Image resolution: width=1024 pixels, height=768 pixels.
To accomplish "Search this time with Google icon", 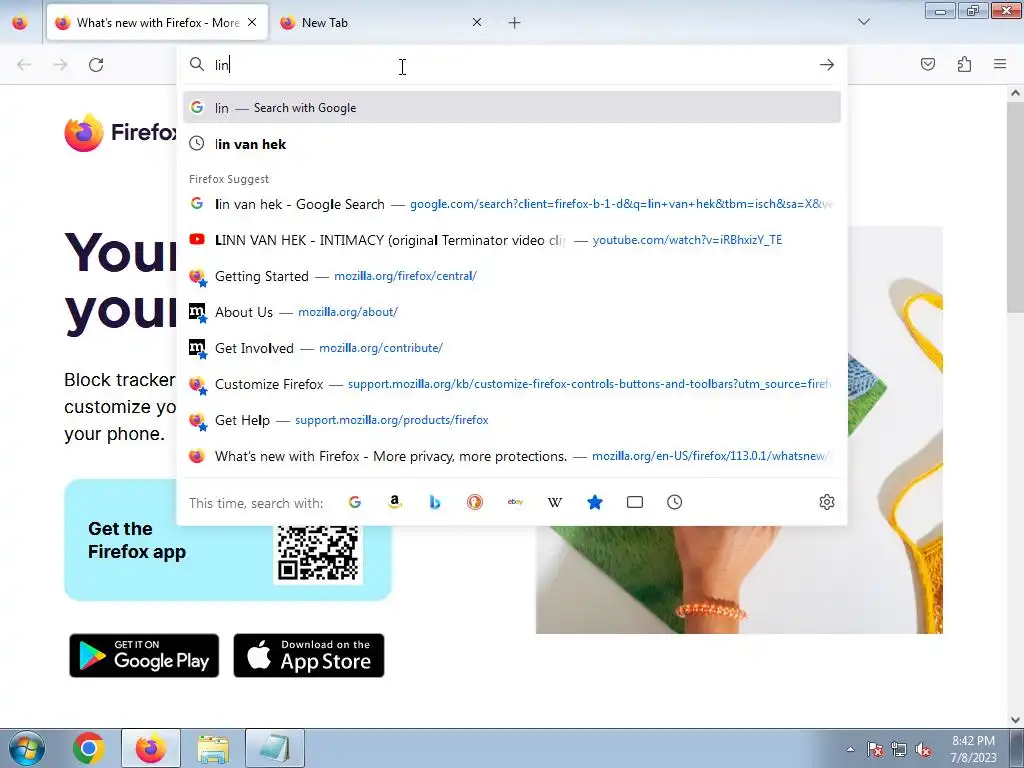I will (355, 502).
